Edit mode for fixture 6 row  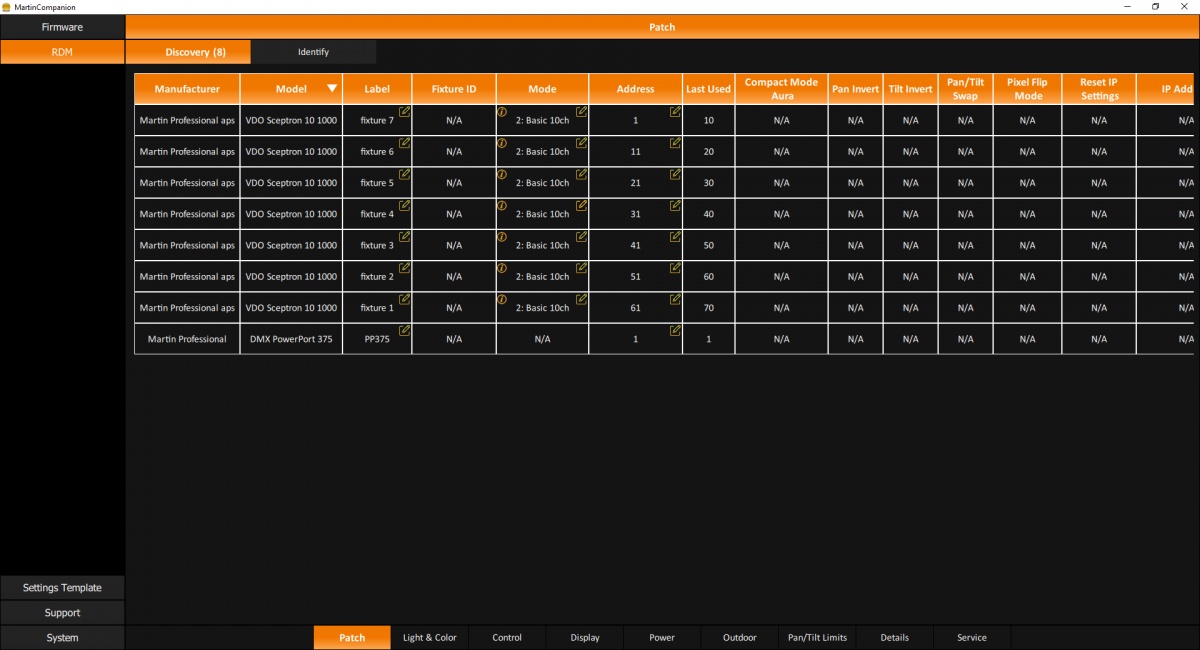[582, 143]
